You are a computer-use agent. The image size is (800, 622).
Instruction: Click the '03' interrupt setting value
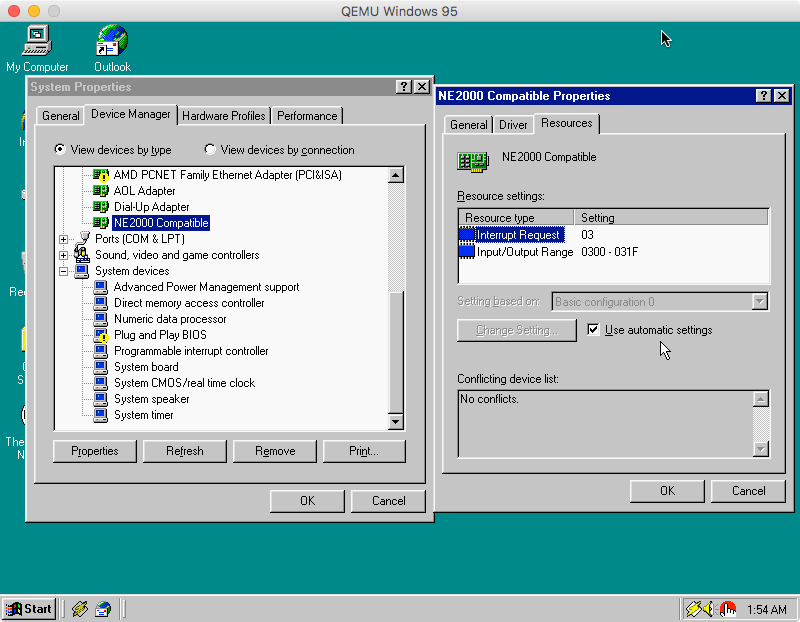pyautogui.click(x=587, y=235)
